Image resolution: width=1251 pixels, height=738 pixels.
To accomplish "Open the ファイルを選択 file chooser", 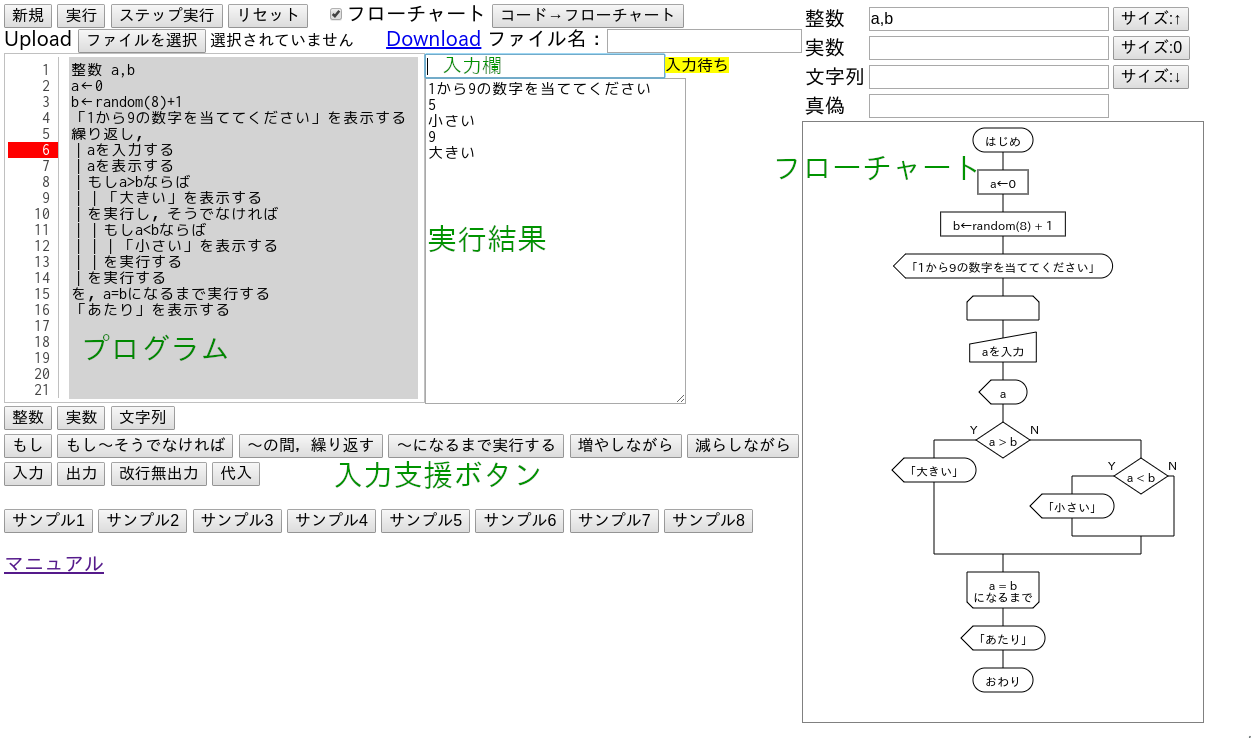I will [142, 41].
